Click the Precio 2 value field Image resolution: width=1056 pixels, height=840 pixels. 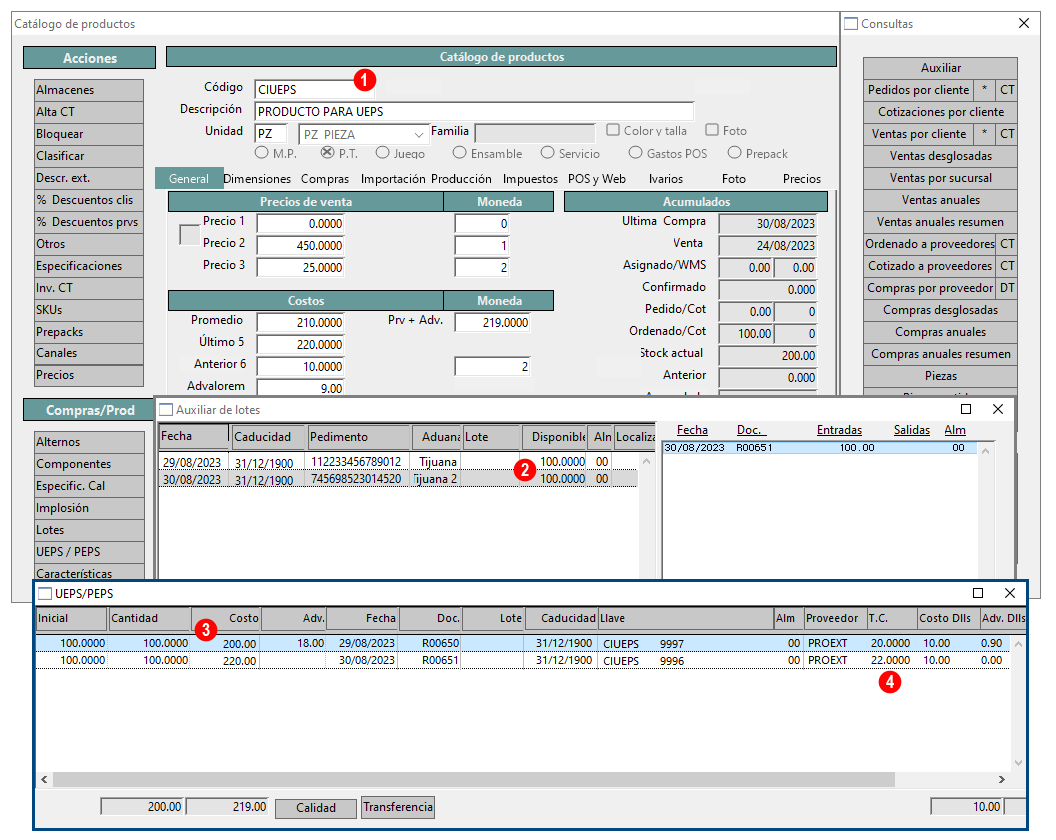click(x=300, y=246)
